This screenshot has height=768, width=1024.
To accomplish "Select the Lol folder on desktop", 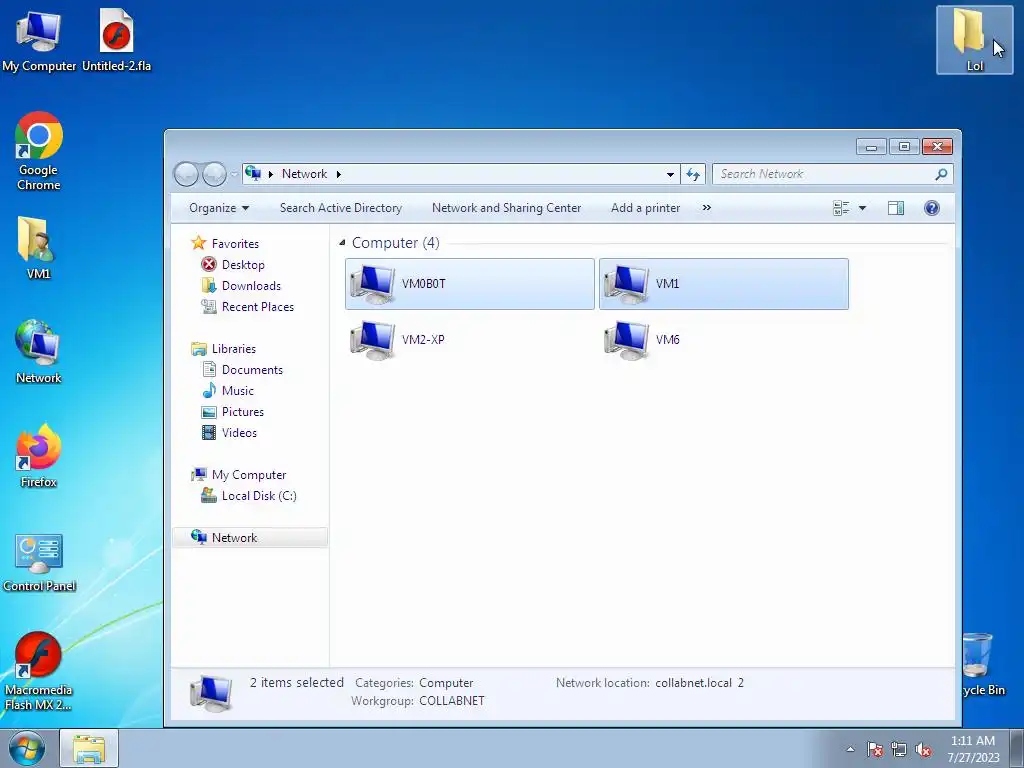I will [974, 40].
